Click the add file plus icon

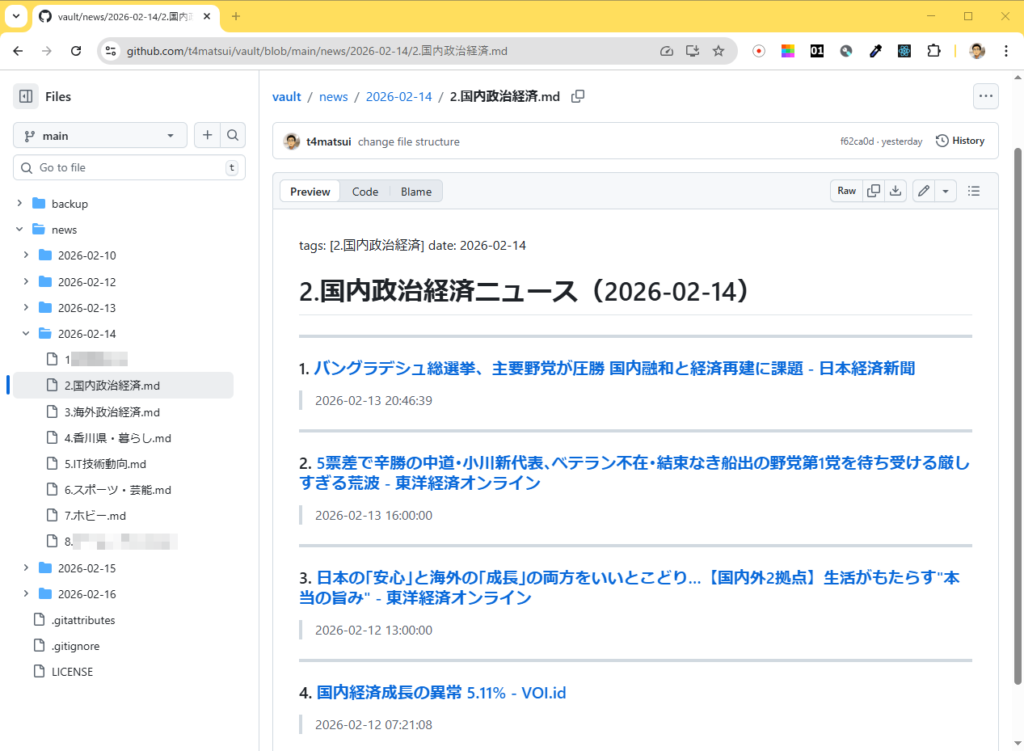tap(207, 136)
